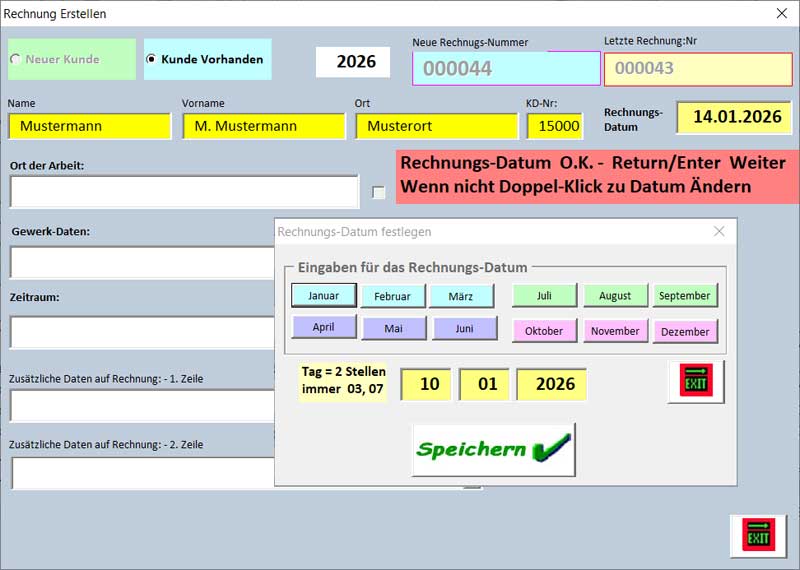
Task: Select the Juli month button
Action: pos(544,296)
